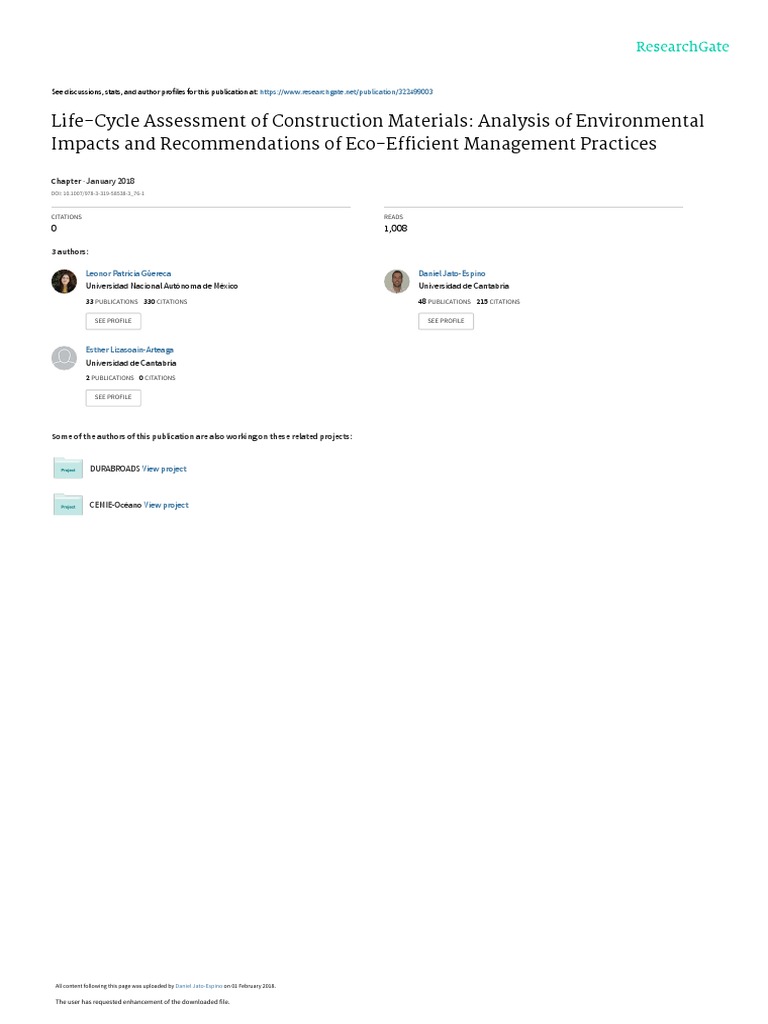768x1024 pixels.
Task: Open View project link for DURABROADS
Action: (164, 469)
